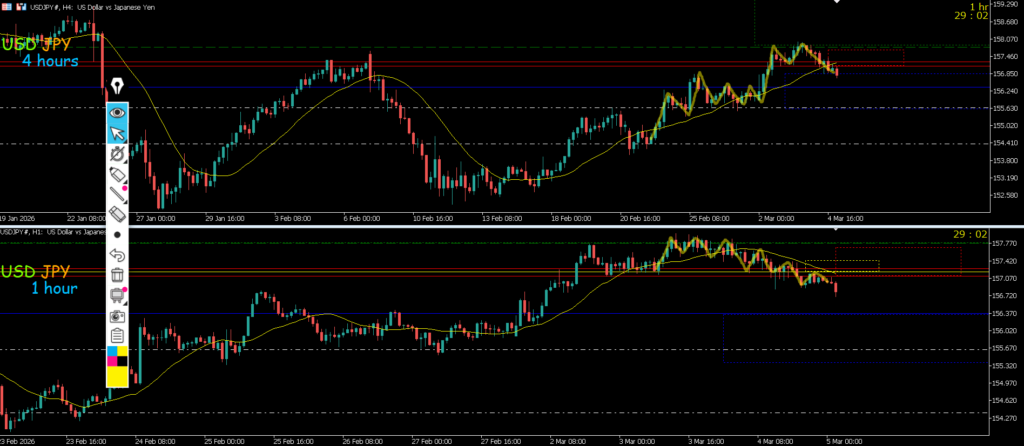Open the multicolor palette square

click(x=118, y=354)
